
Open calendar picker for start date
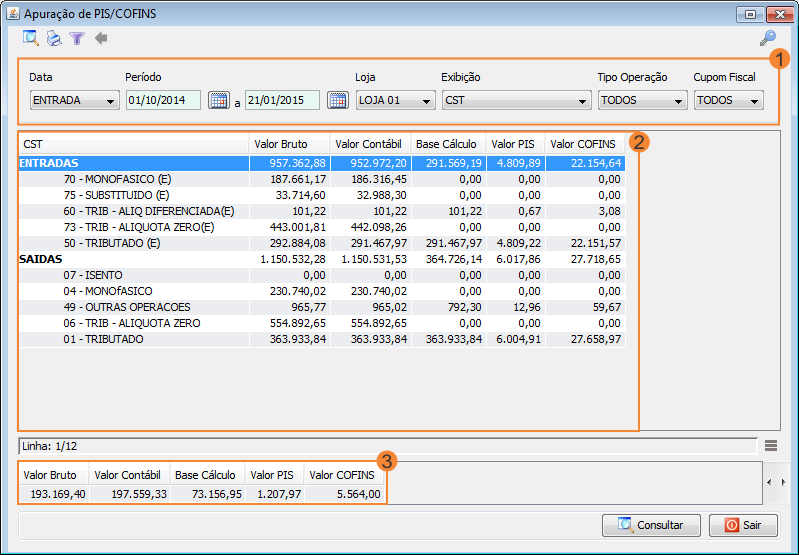pos(219,100)
